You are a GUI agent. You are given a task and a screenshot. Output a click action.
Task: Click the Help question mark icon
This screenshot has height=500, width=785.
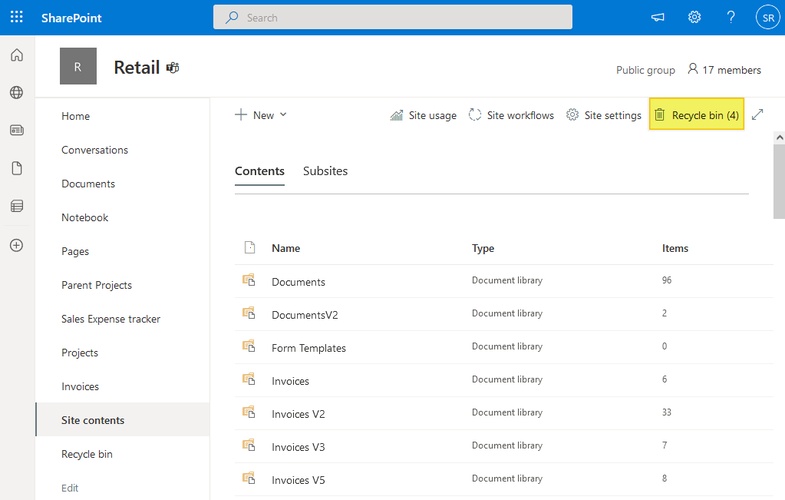point(731,18)
